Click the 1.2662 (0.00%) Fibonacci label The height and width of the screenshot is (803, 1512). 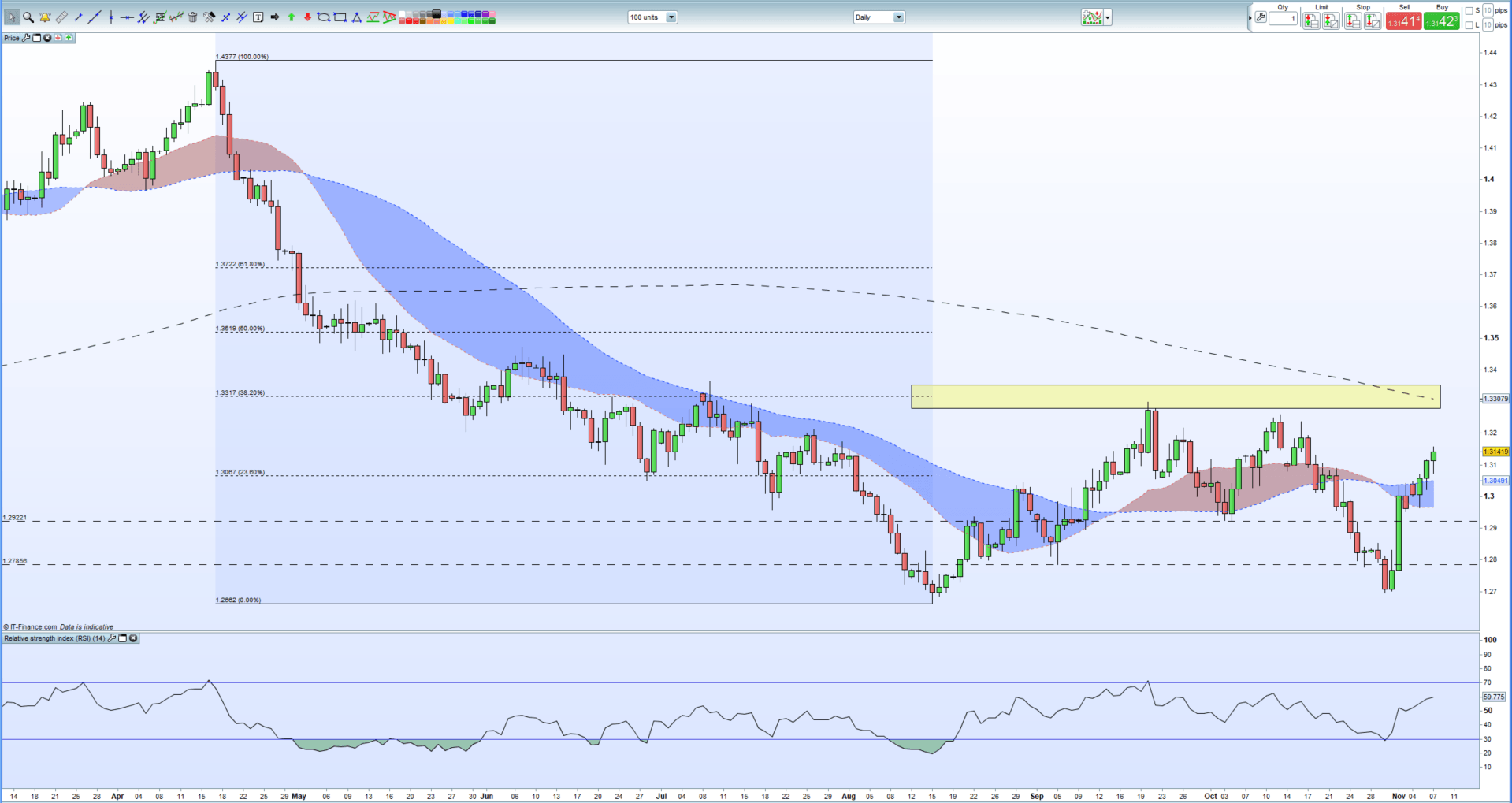pos(239,600)
